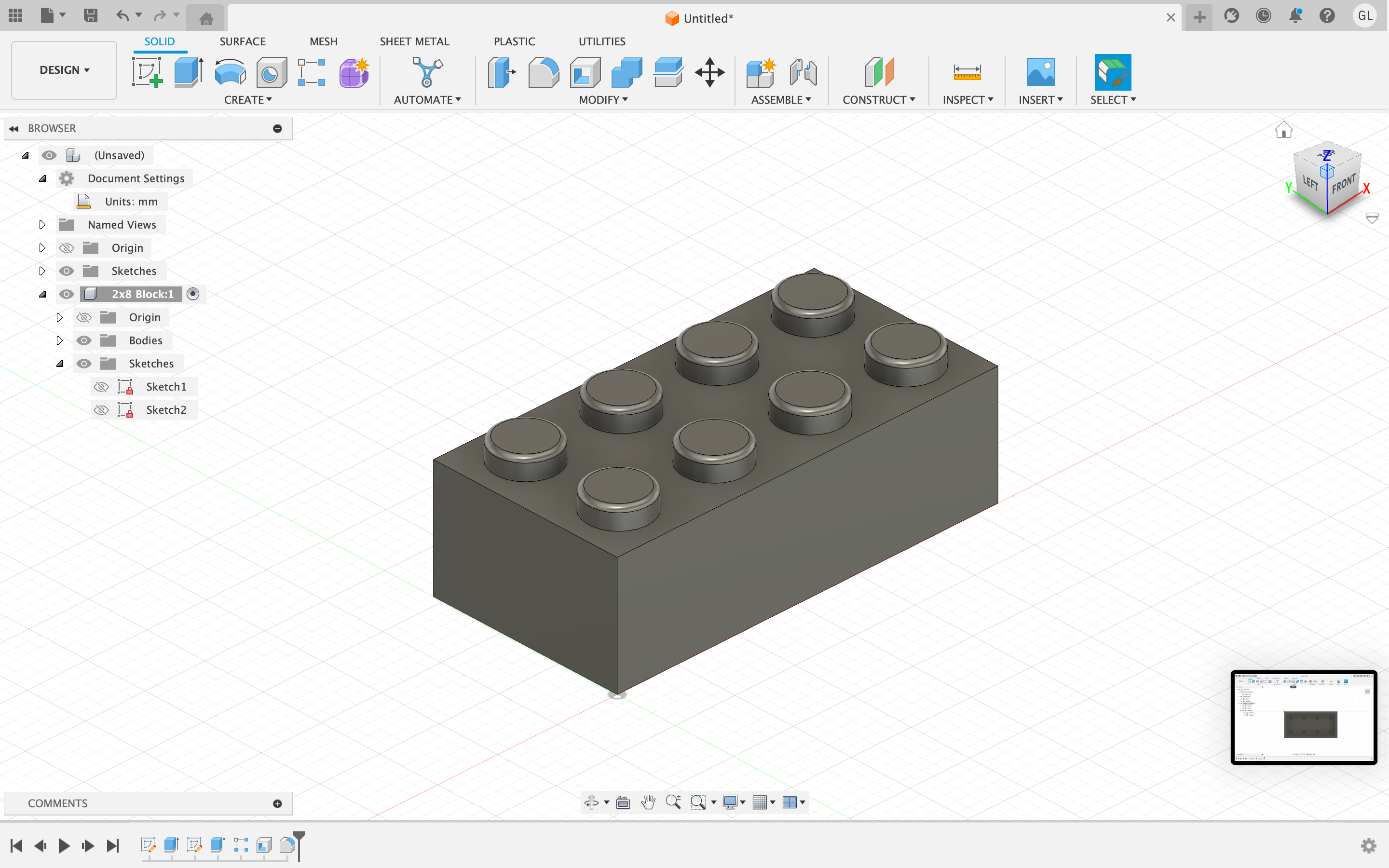The height and width of the screenshot is (868, 1389).
Task: Select the Fillet tool
Action: coord(543,73)
